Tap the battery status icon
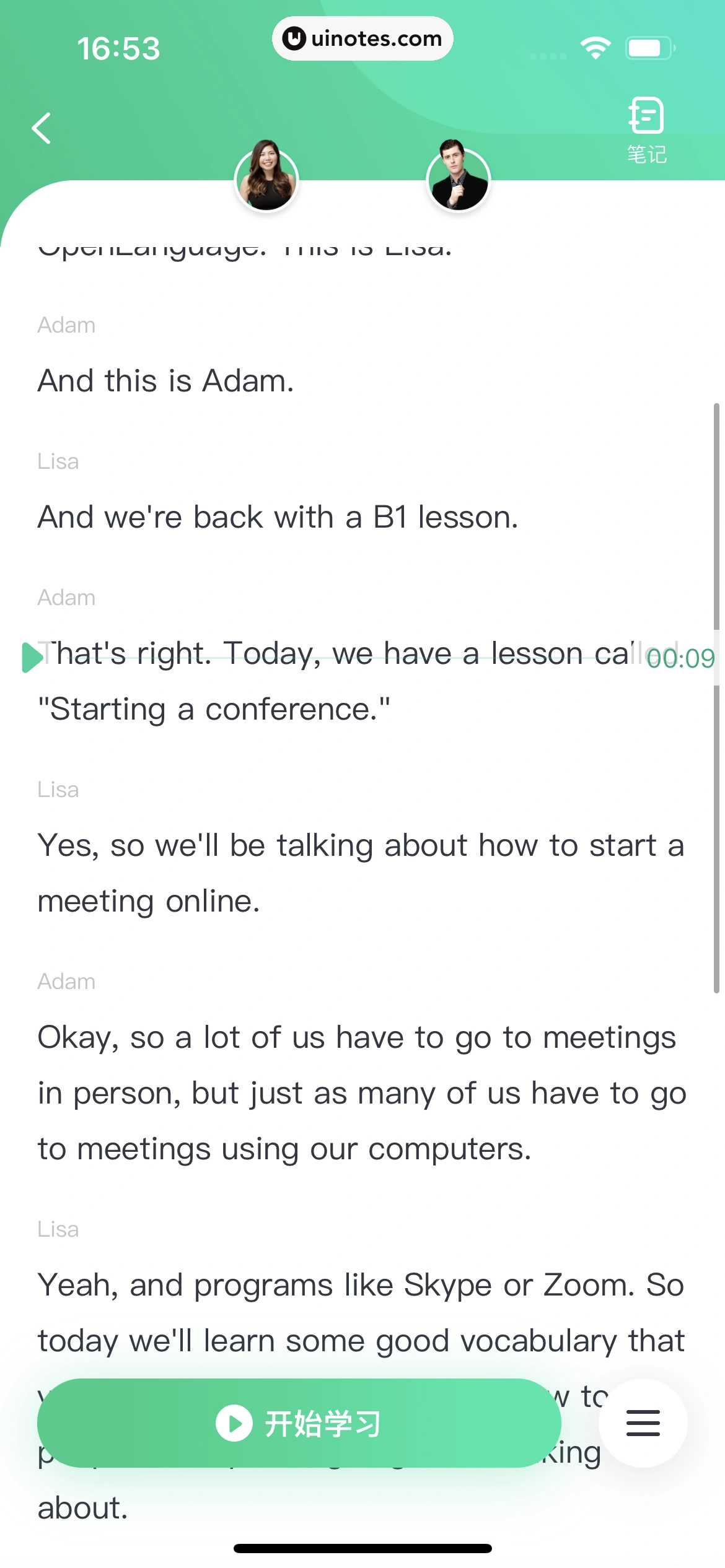This screenshot has width=725, height=1568. (649, 48)
